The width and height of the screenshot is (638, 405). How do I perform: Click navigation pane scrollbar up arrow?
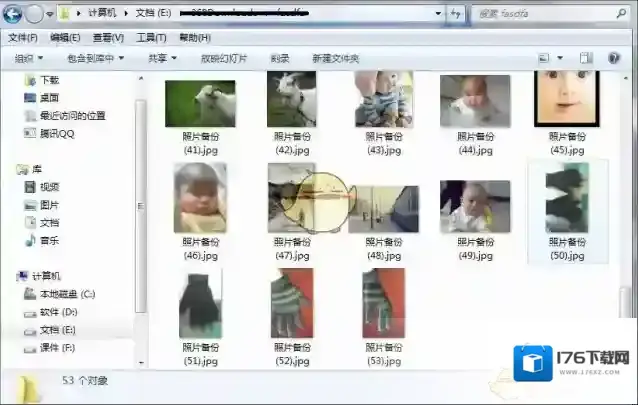coord(141,78)
